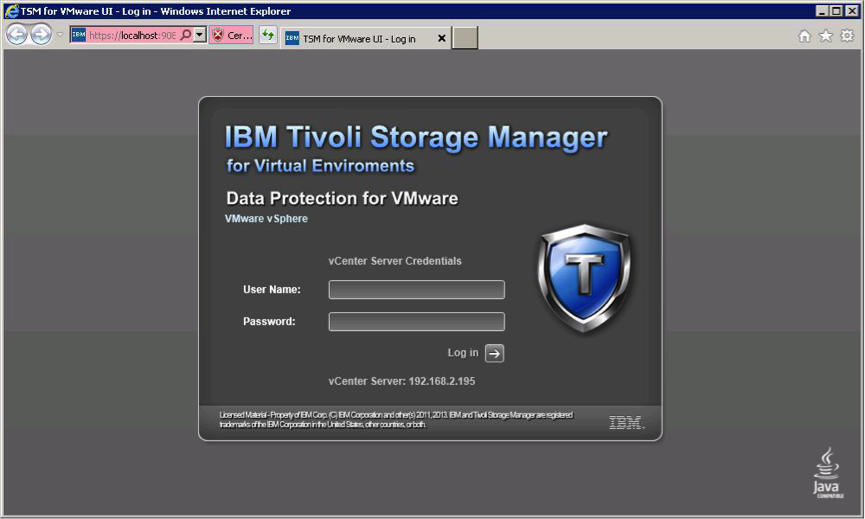Go back with the browser Back arrow

pos(17,35)
